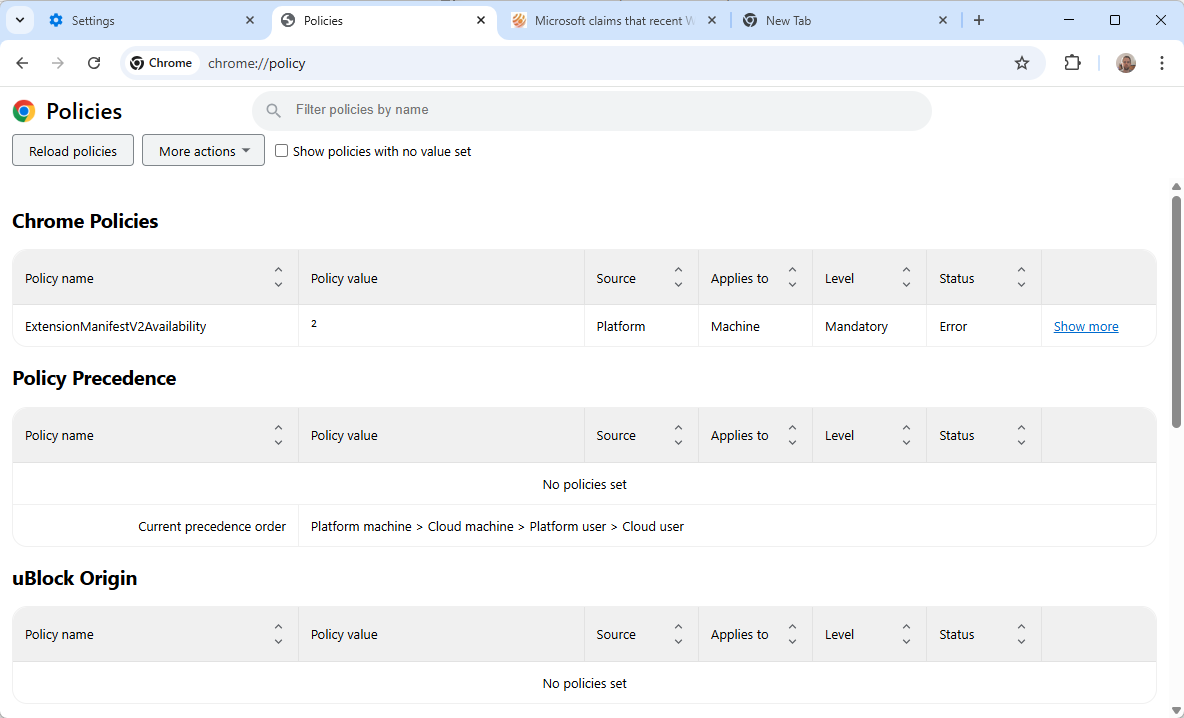Minimize the Chrome window
This screenshot has width=1184, height=718.
[1068, 20]
